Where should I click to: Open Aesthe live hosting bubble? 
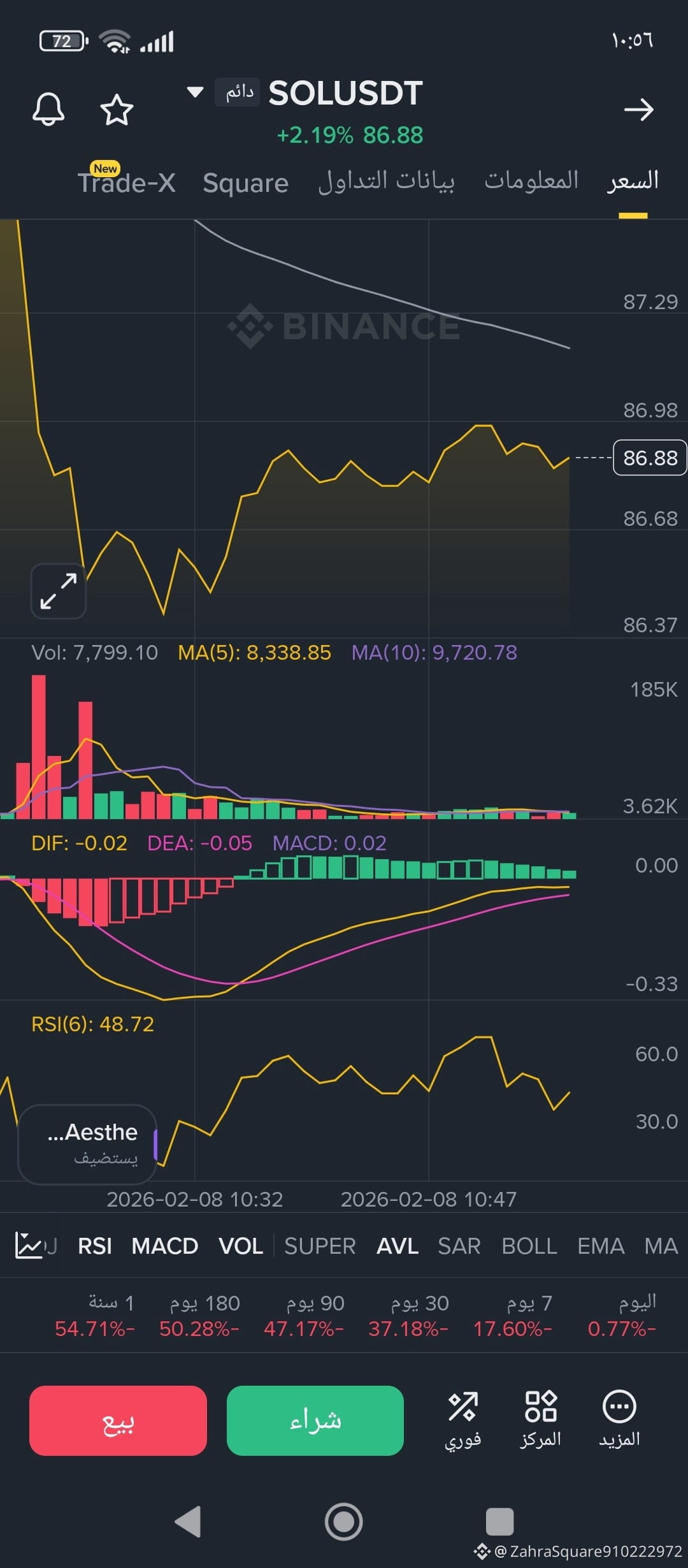(88, 1144)
